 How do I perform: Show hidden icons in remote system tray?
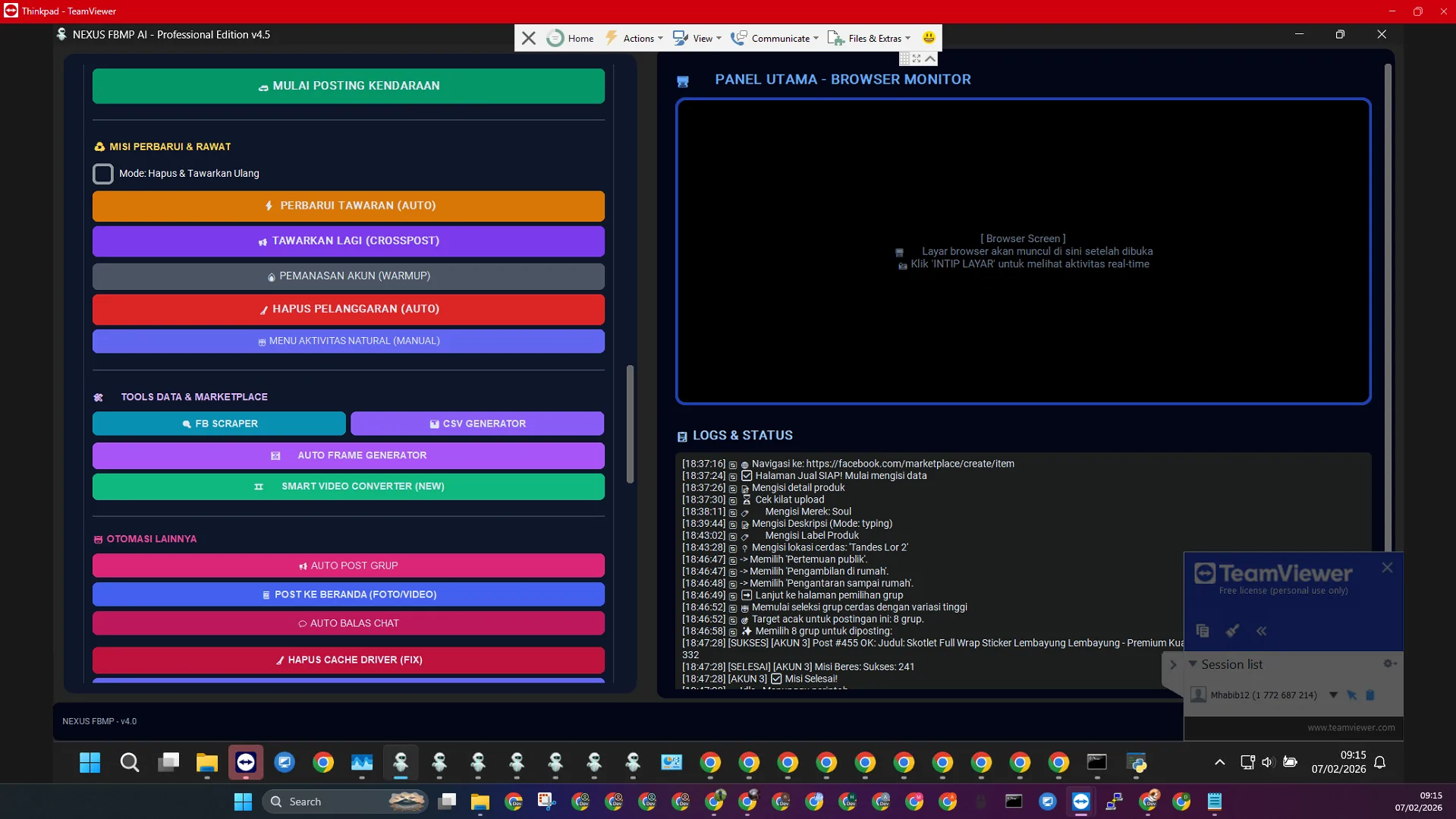1219,763
